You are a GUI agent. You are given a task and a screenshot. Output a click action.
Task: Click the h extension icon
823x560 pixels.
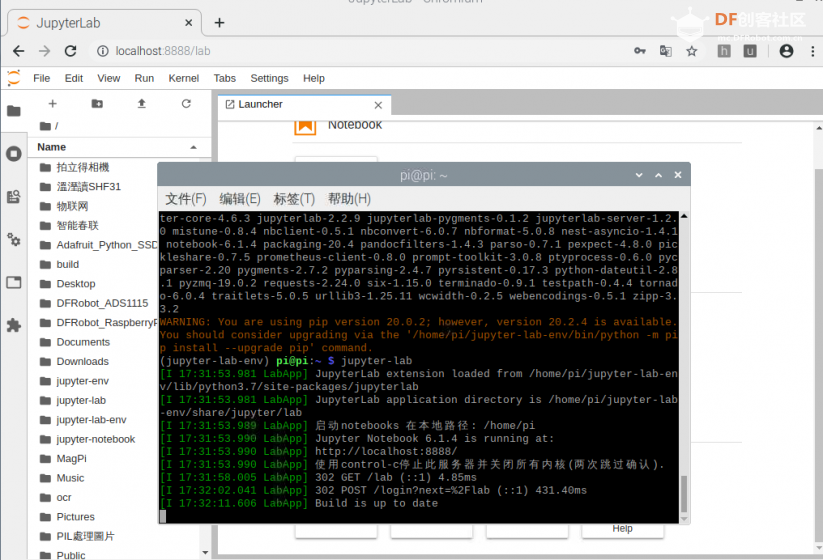(x=724, y=51)
